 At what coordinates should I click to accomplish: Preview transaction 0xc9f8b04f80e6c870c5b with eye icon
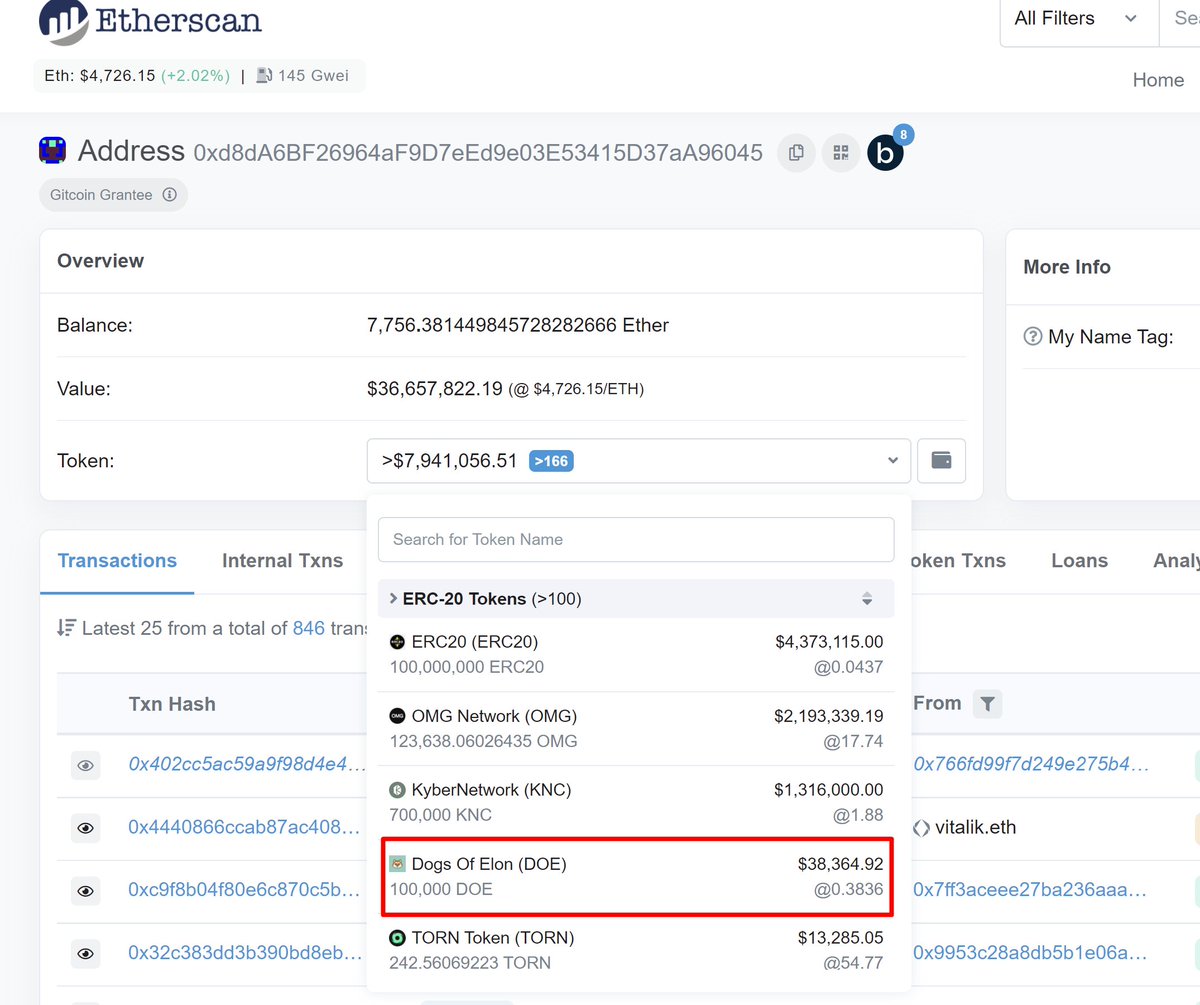point(86,890)
